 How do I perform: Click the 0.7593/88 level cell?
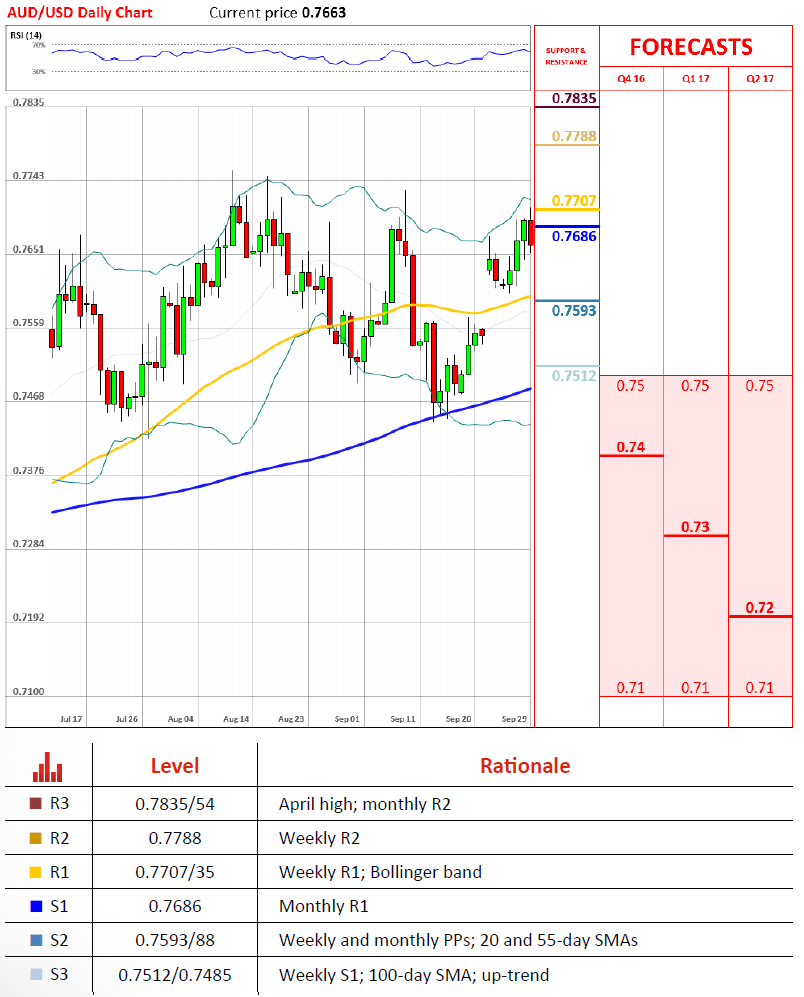175,940
